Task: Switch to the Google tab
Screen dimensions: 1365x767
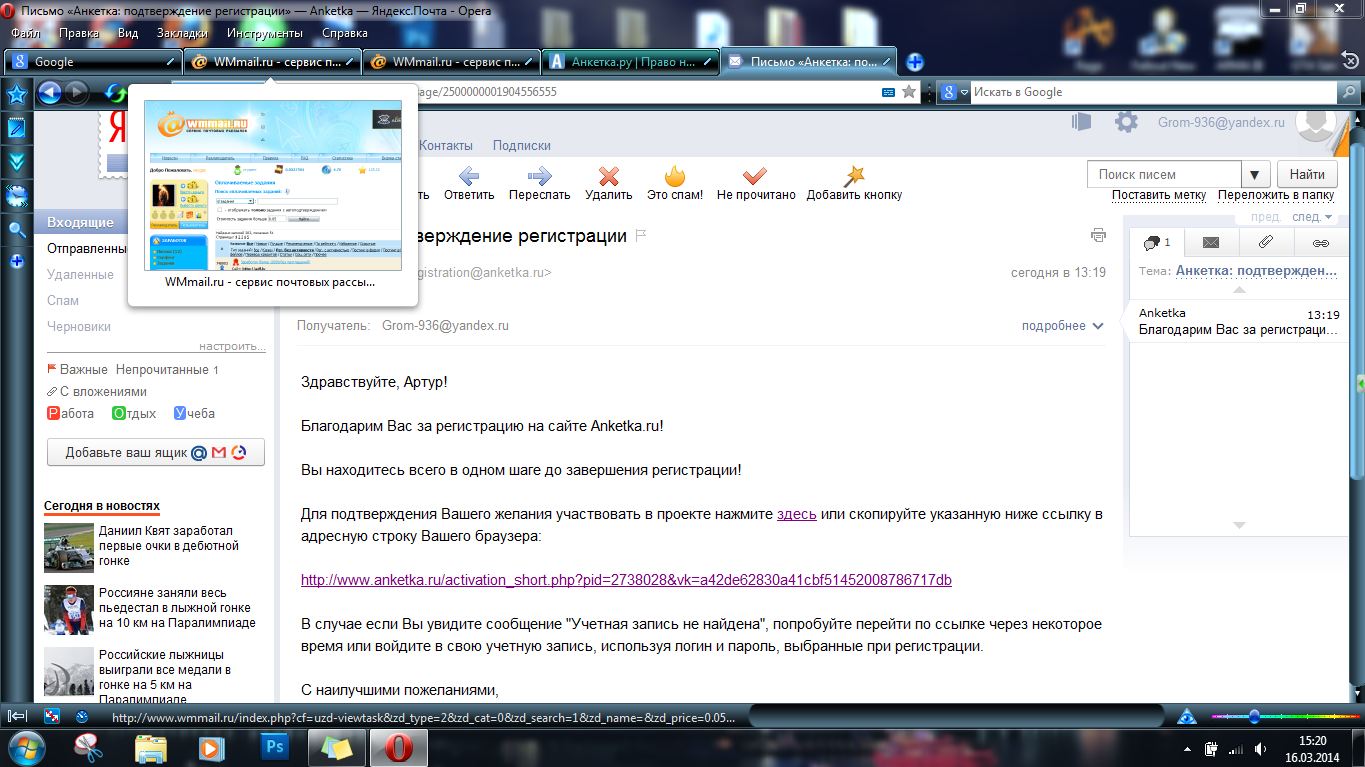Action: click(93, 62)
